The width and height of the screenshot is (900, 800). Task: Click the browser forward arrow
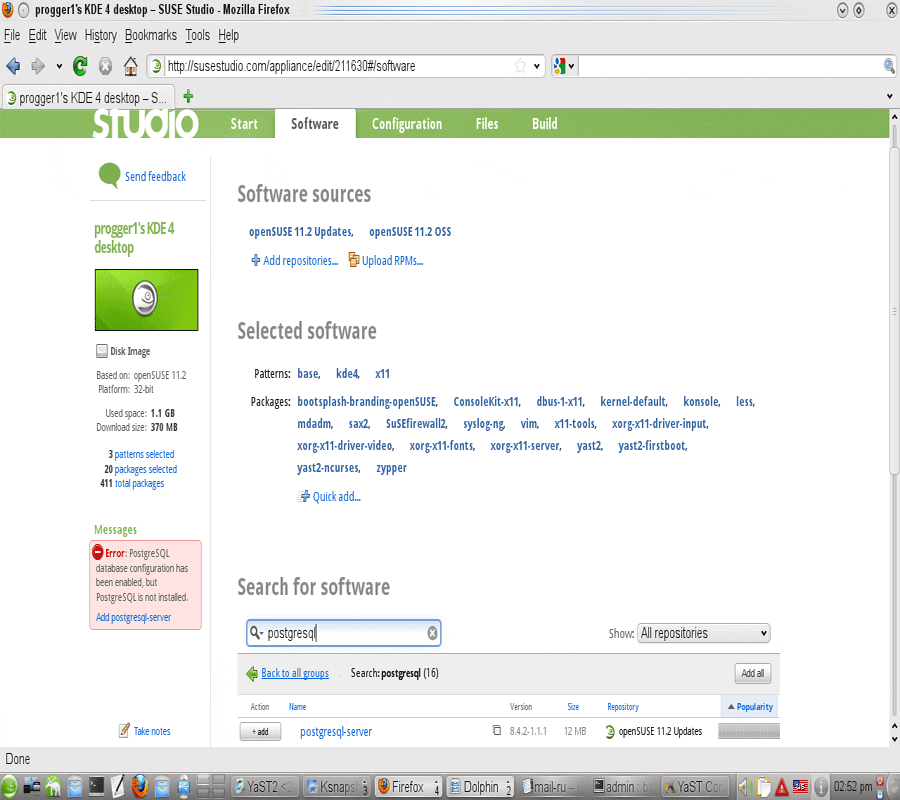(x=38, y=67)
